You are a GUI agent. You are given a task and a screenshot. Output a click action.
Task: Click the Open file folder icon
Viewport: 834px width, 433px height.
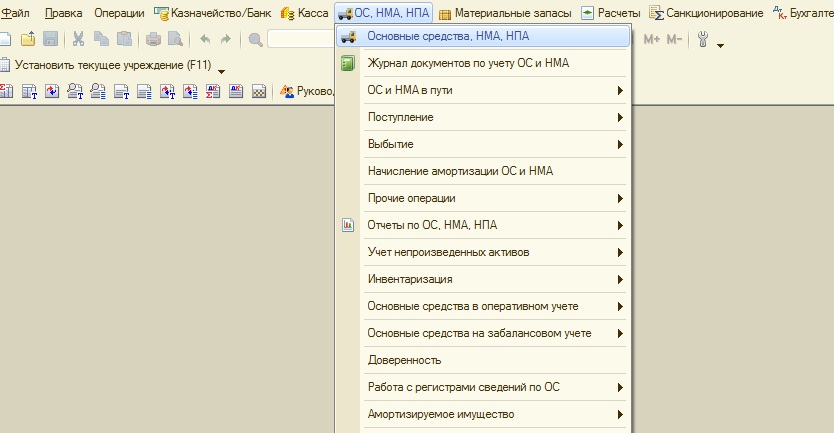(27, 40)
